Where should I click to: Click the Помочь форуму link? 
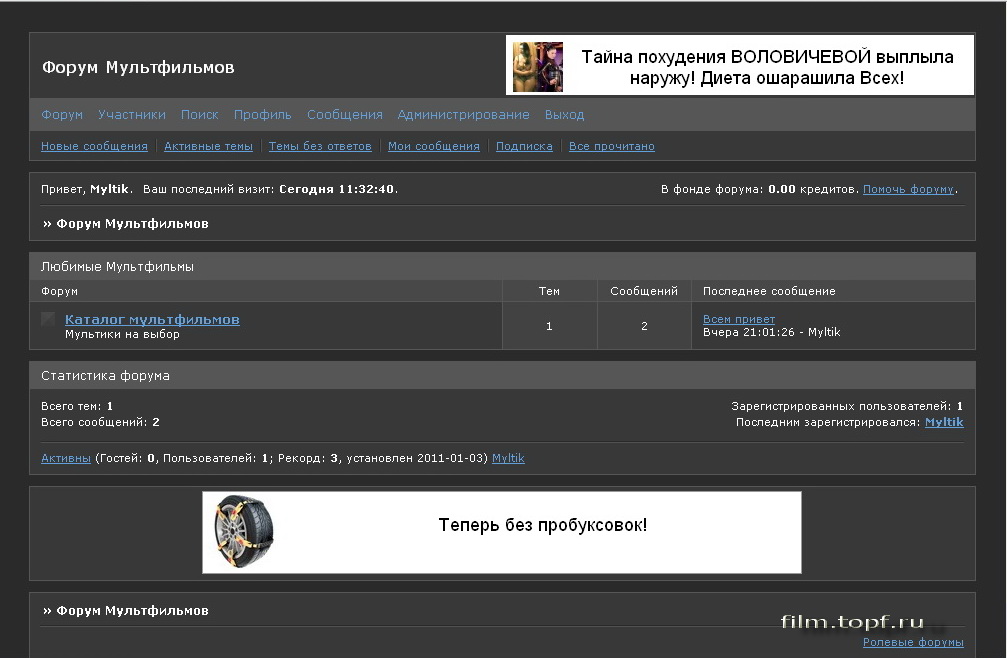point(908,188)
